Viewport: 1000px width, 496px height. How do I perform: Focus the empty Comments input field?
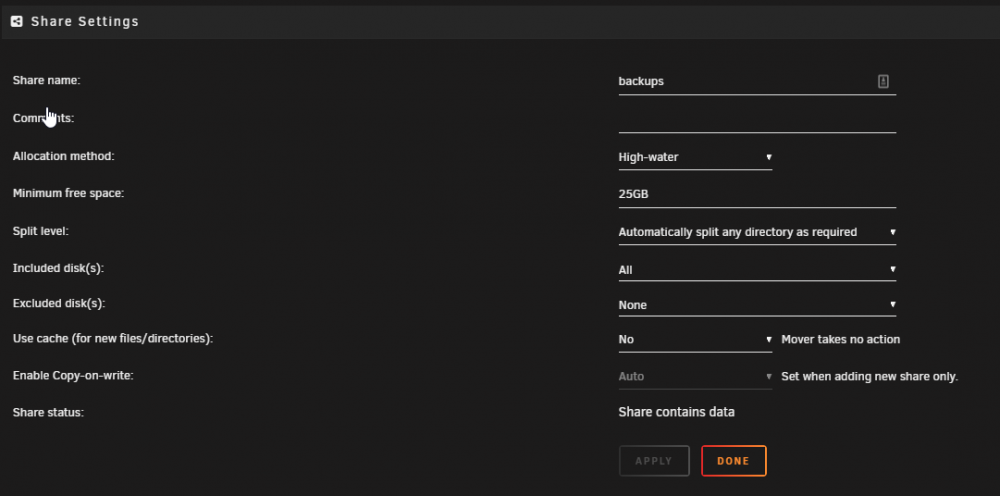[757, 119]
